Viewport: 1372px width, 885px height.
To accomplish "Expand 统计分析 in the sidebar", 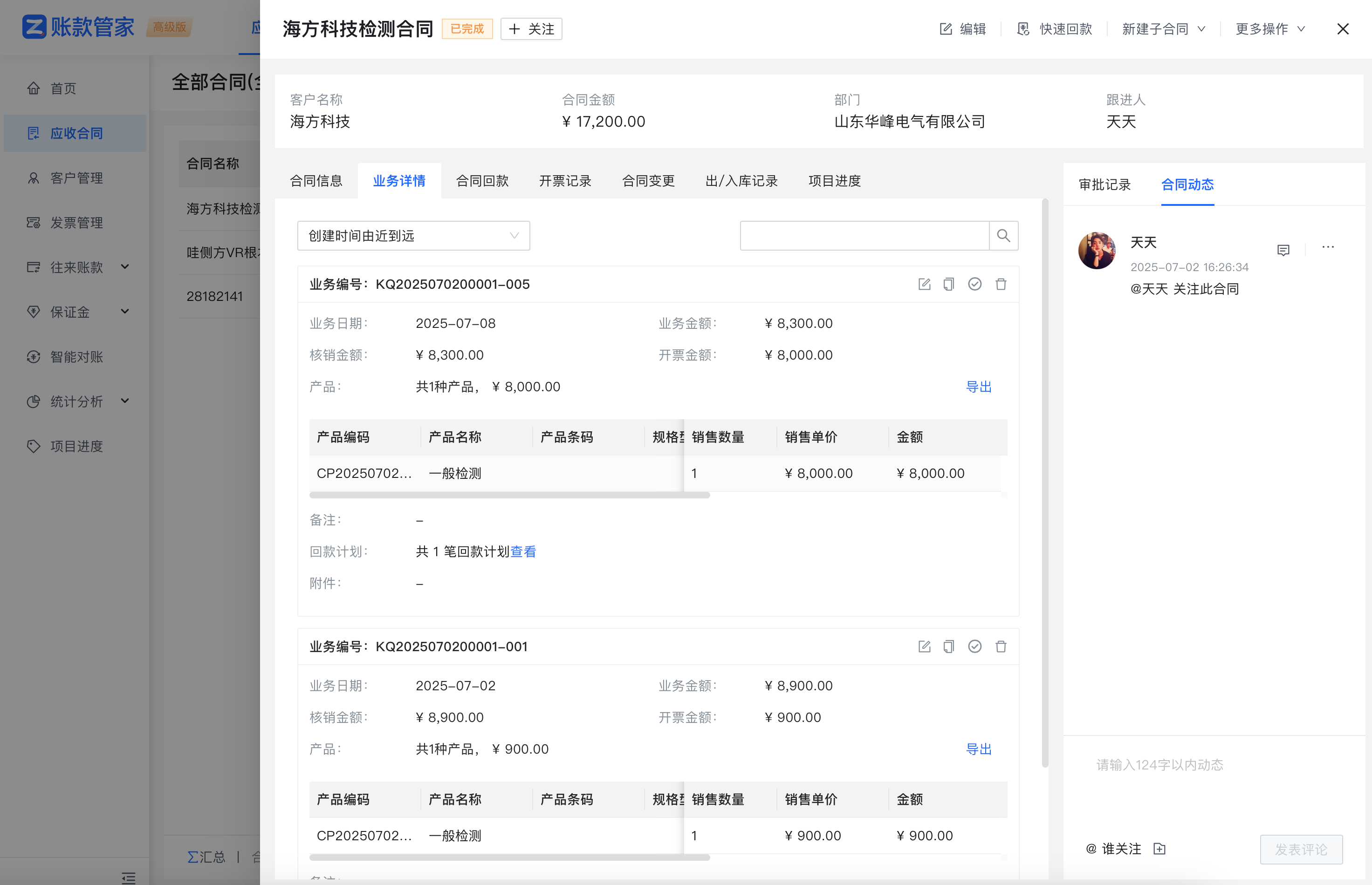I will click(x=75, y=402).
